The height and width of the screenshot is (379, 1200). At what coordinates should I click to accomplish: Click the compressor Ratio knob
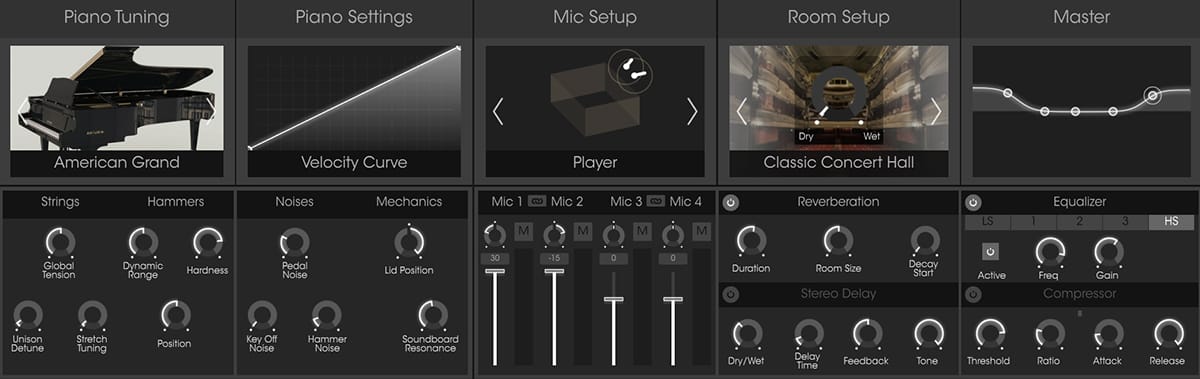[x=1050, y=334]
